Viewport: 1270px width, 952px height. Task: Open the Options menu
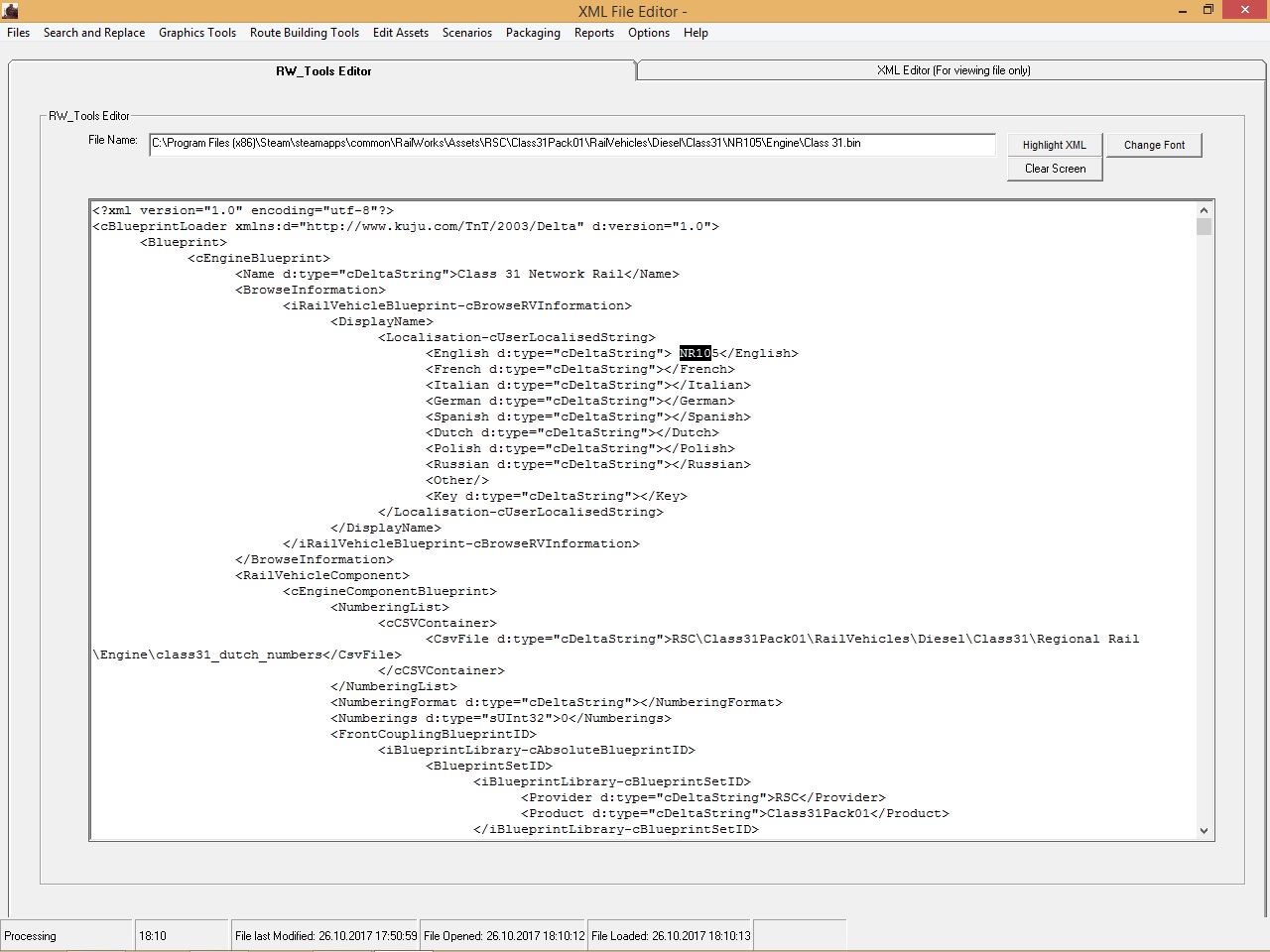[x=649, y=33]
